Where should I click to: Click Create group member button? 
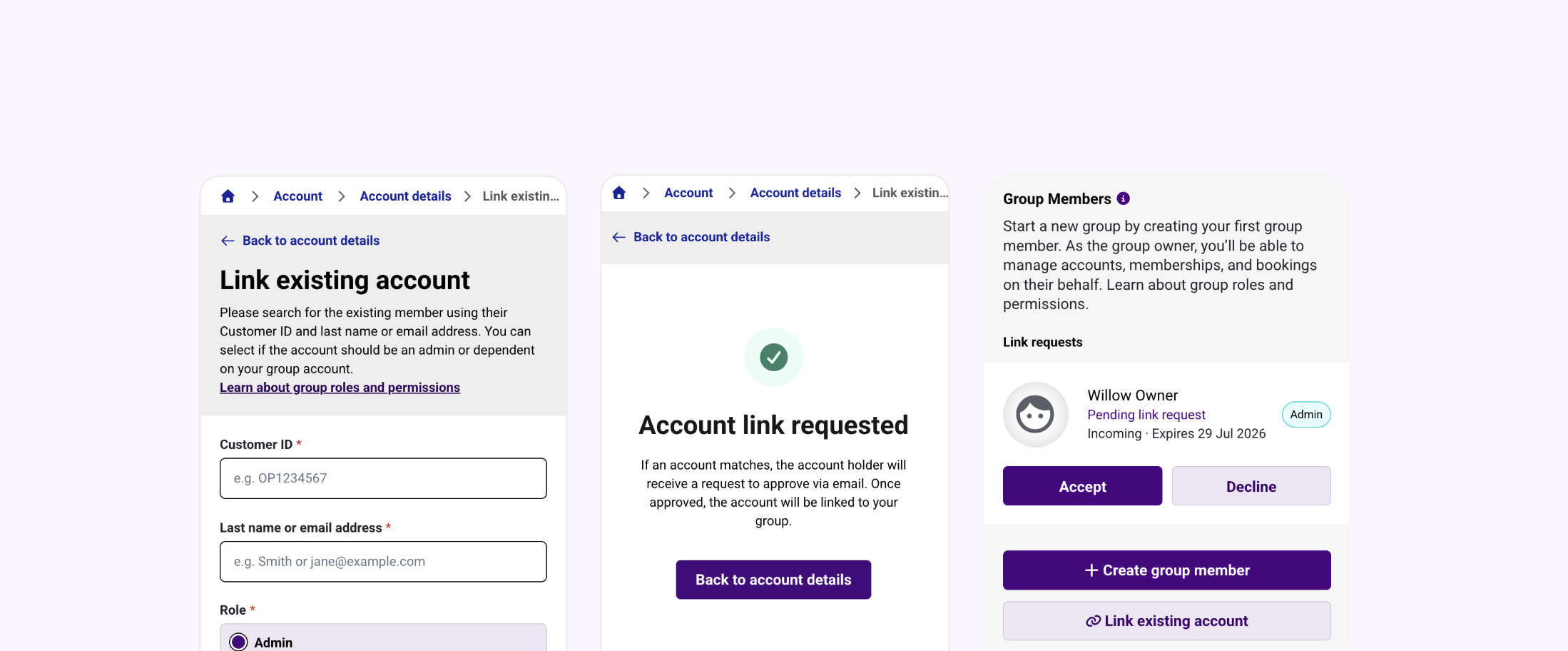[1166, 570]
